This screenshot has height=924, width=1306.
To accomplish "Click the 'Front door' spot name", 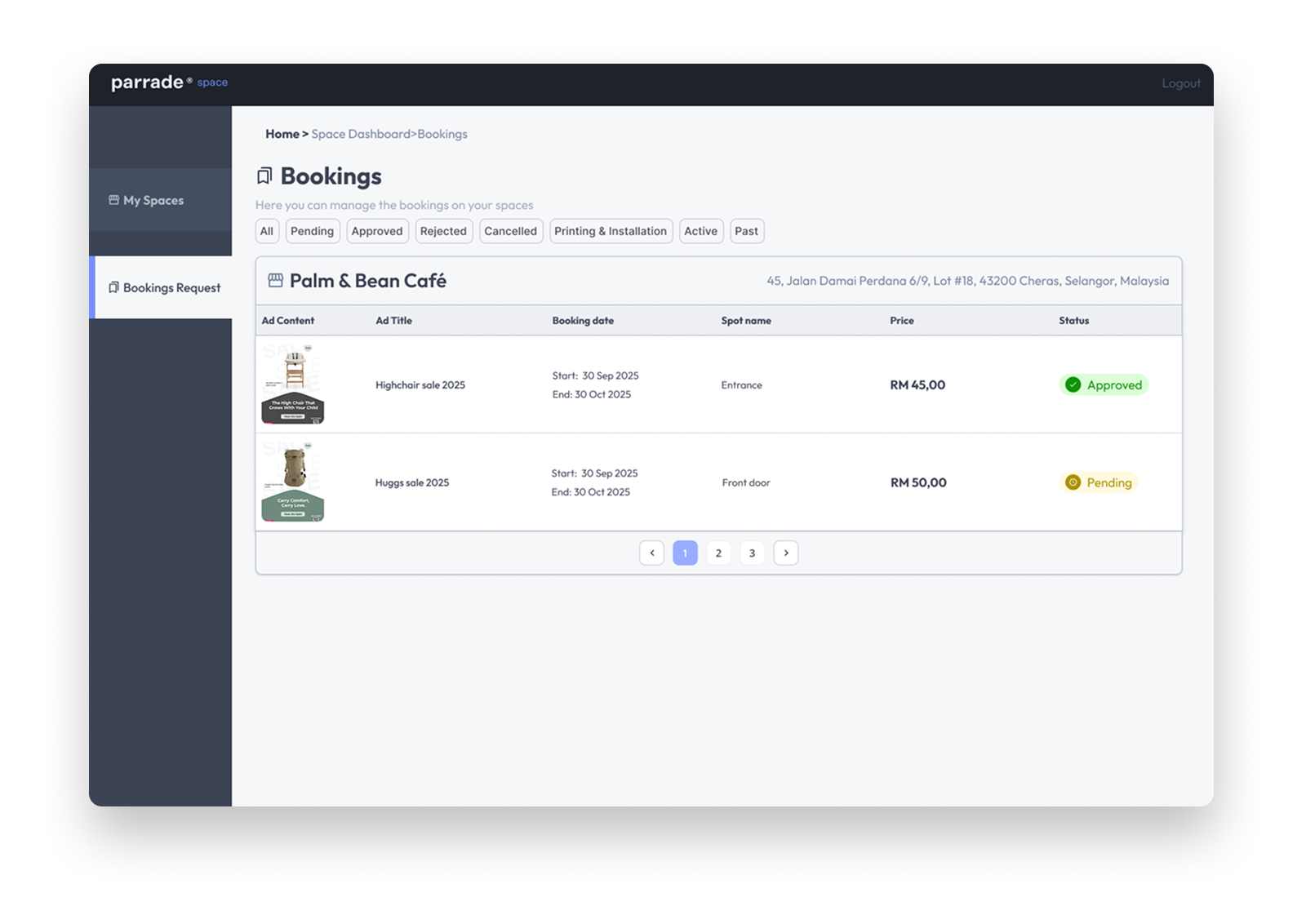I will pos(746,483).
